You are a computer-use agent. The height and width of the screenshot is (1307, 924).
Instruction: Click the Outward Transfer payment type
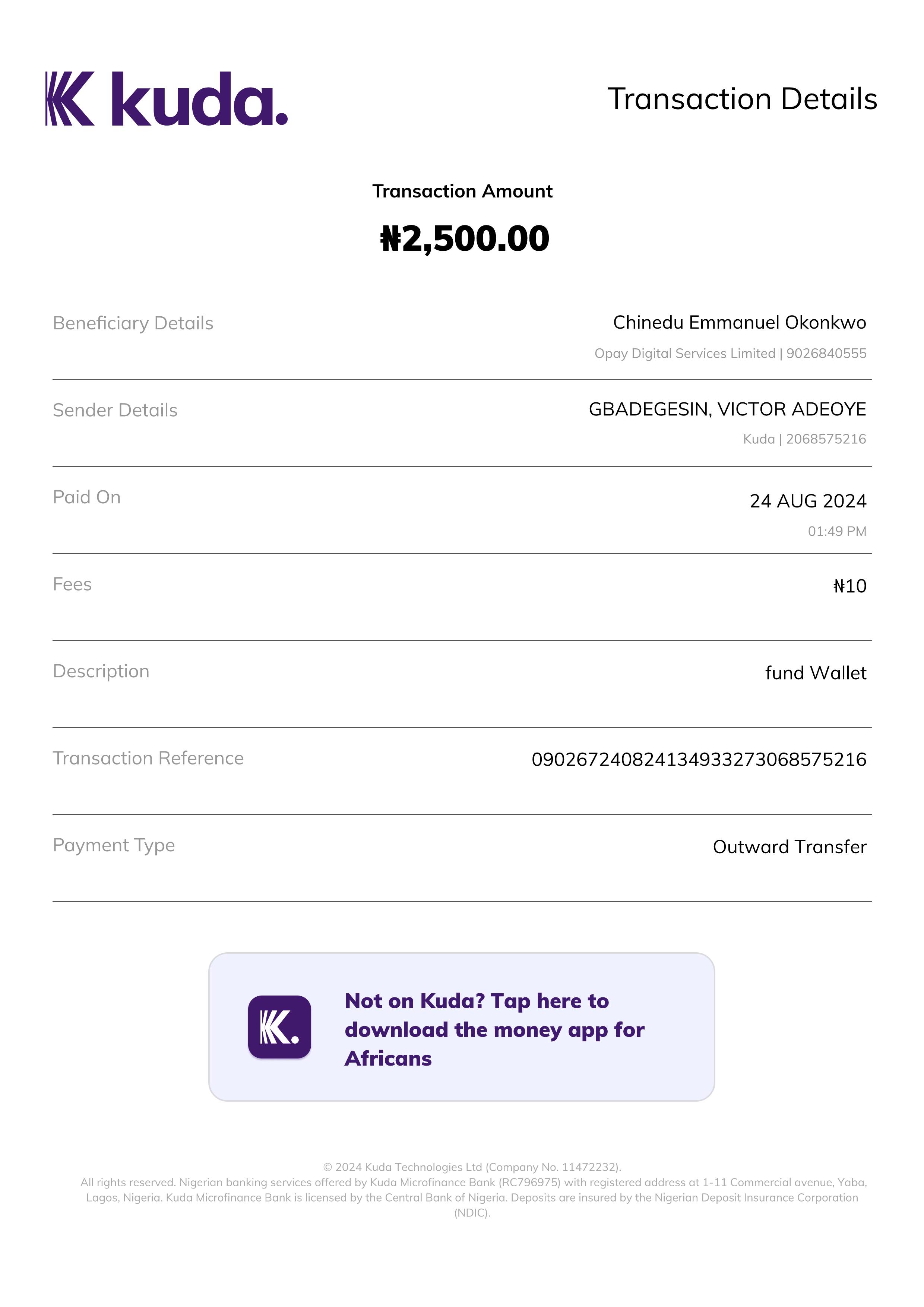[789, 847]
